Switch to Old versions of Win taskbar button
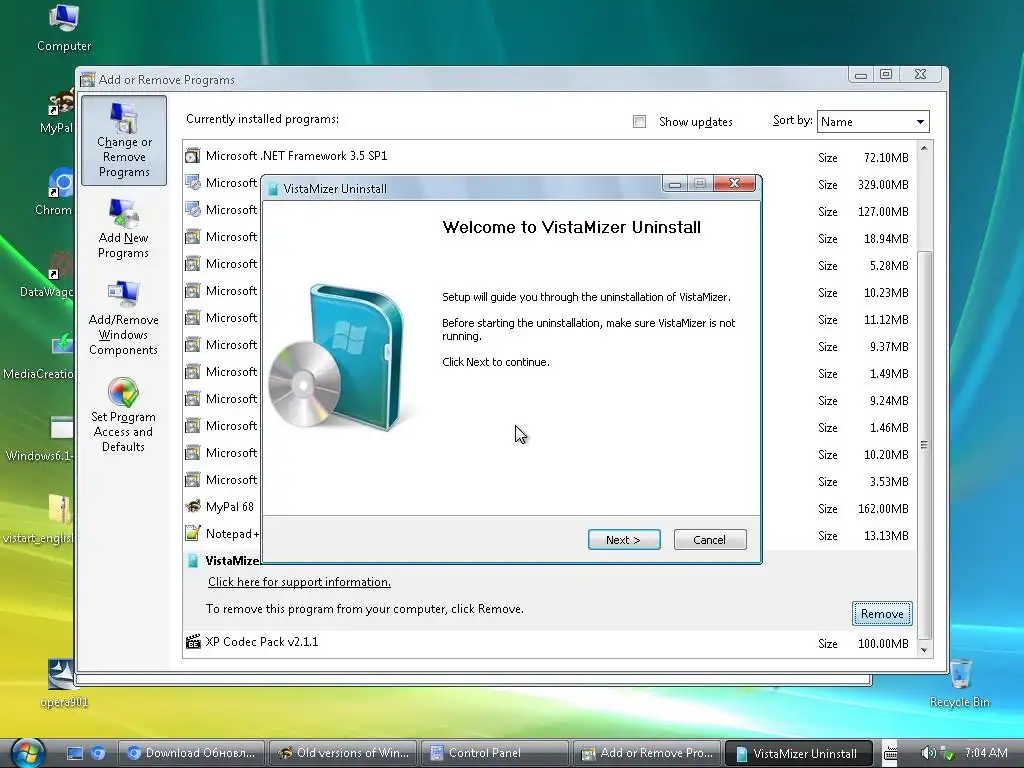The width and height of the screenshot is (1024, 768). (x=344, y=753)
